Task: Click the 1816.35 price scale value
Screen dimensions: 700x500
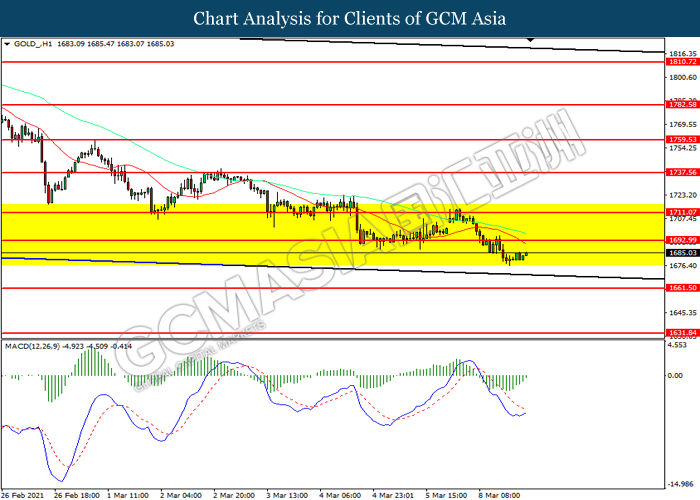Action: (683, 54)
